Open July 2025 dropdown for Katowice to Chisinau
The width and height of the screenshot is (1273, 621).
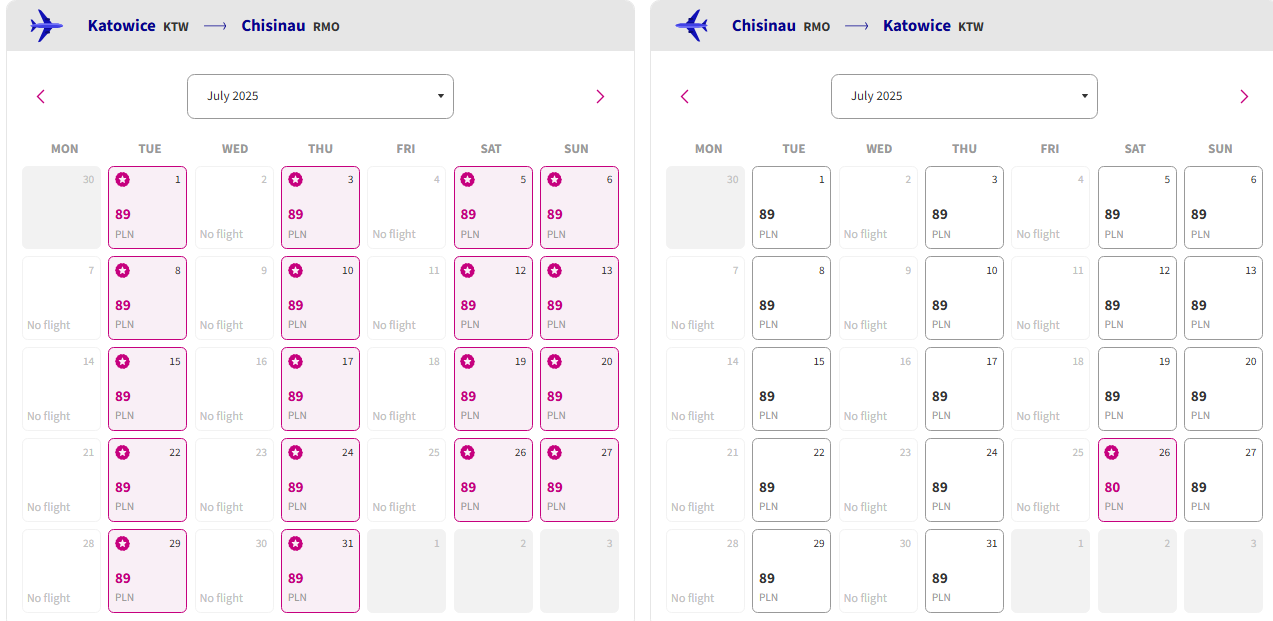pyautogui.click(x=320, y=96)
